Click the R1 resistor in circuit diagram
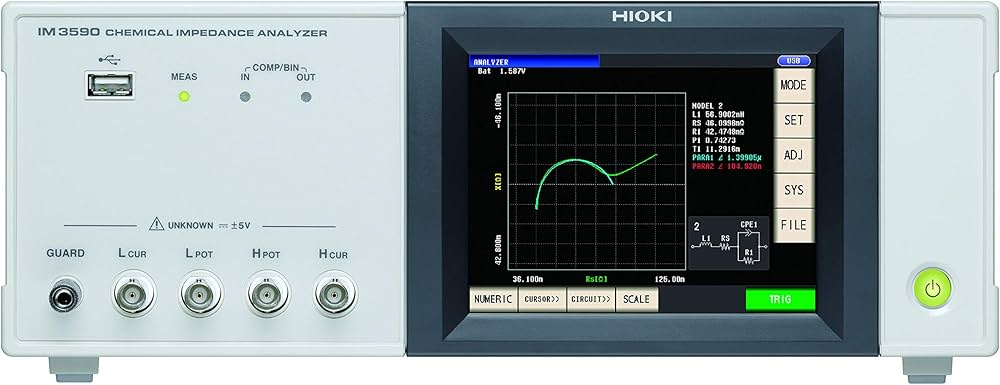The image size is (1000, 385). (748, 258)
